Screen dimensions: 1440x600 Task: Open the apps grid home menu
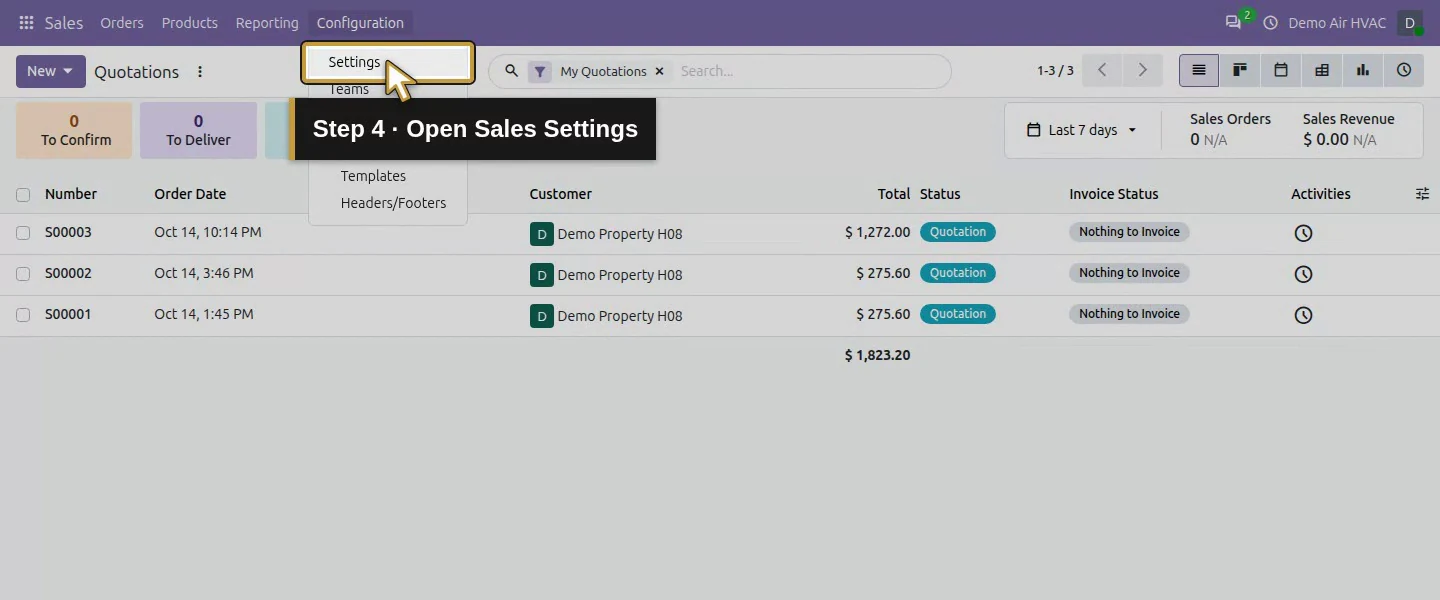coord(26,23)
